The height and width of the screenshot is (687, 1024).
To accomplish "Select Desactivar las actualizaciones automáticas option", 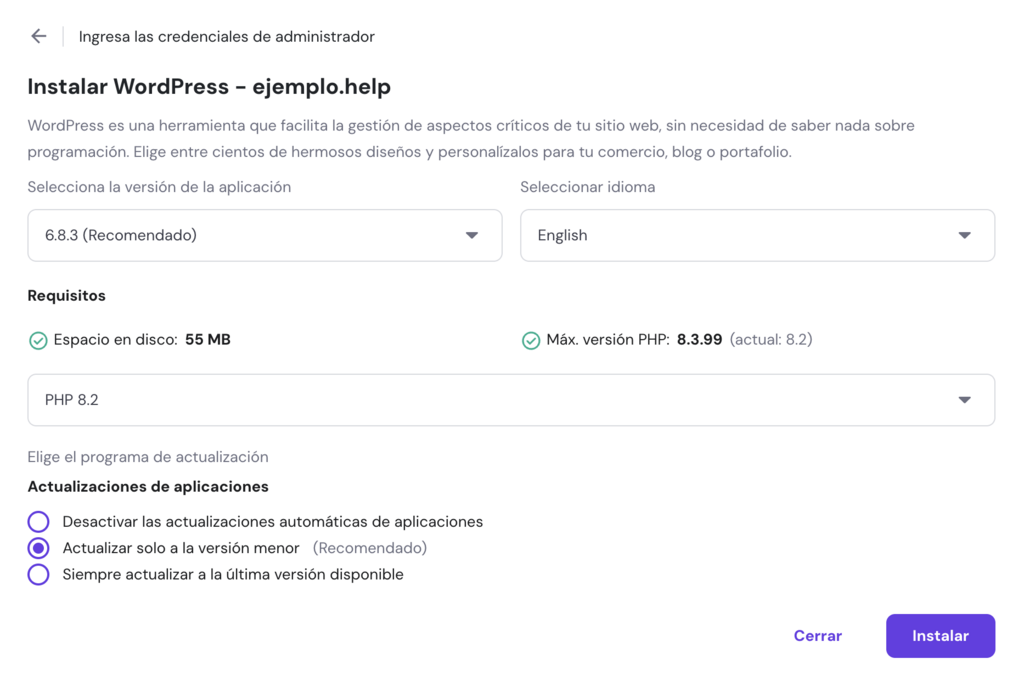I will tap(38, 521).
